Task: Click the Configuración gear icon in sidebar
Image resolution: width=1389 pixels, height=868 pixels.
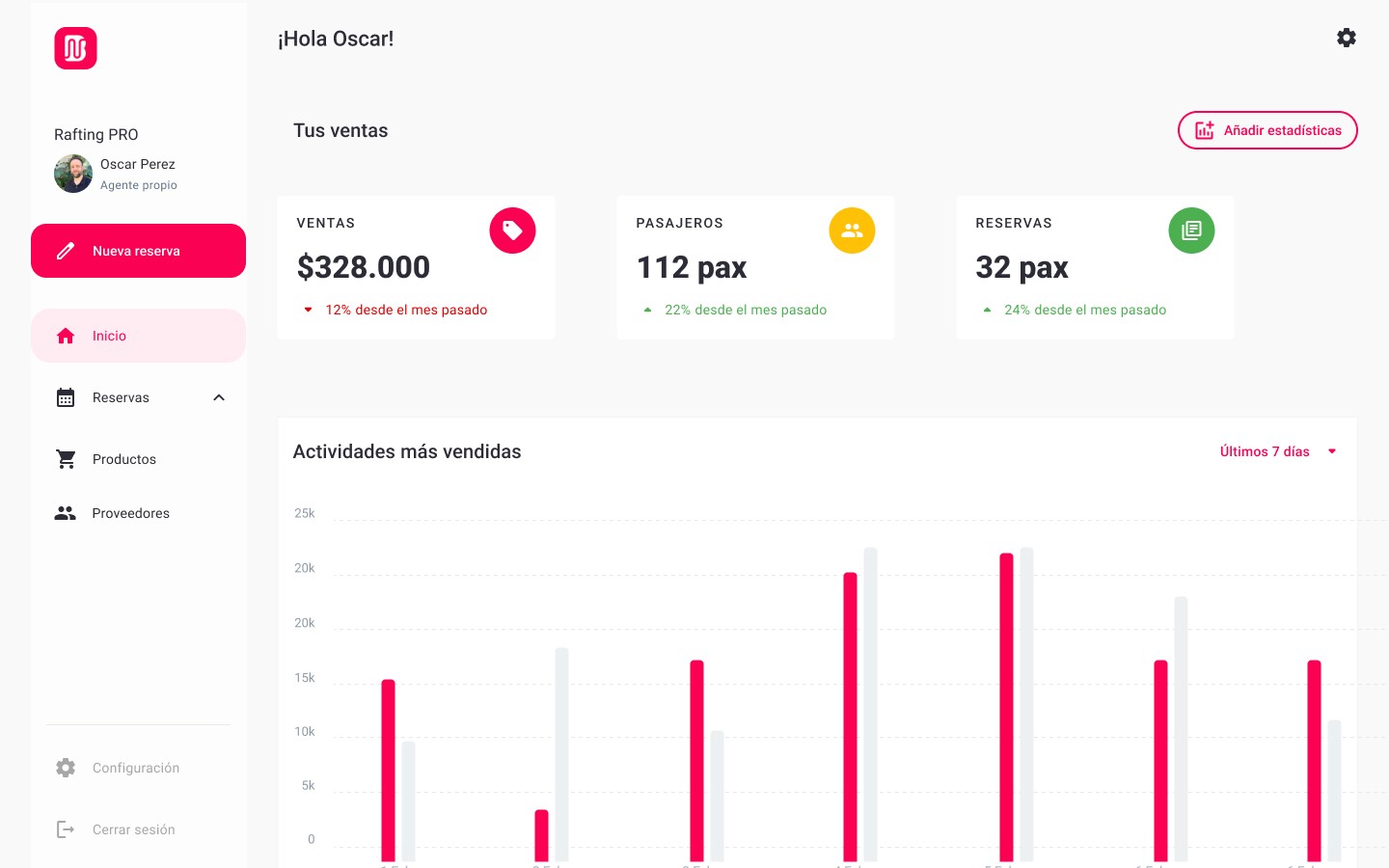Action: tap(66, 768)
